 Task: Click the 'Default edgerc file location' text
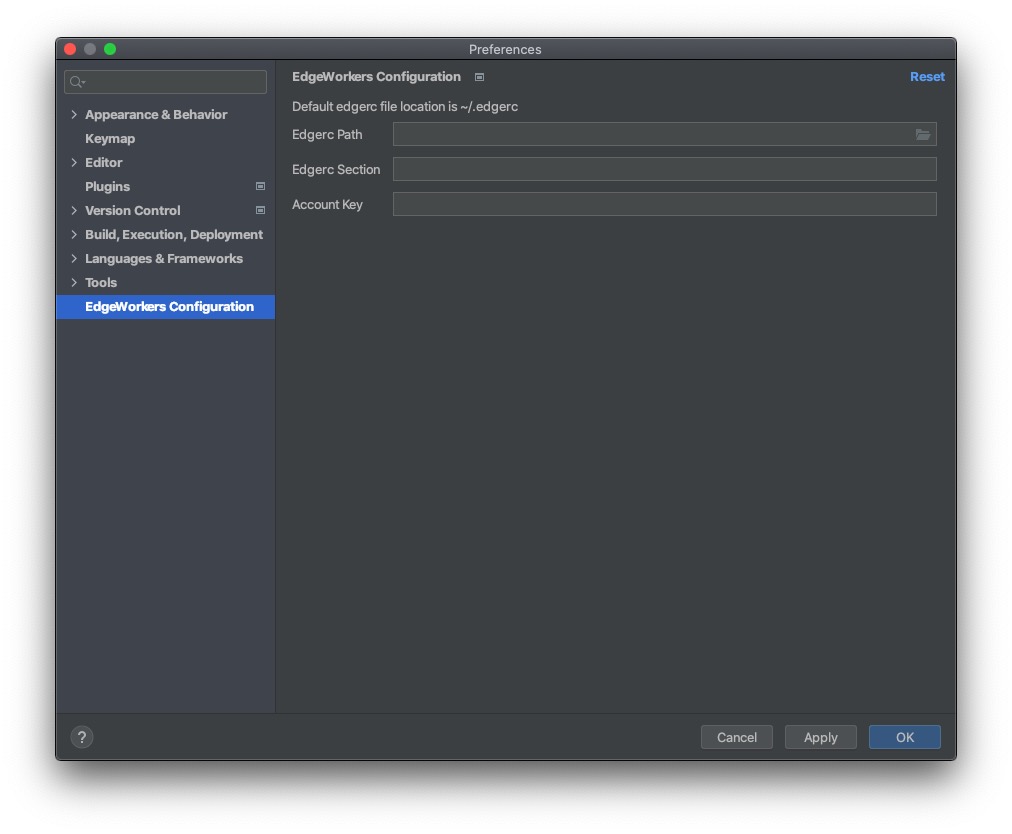tap(405, 107)
